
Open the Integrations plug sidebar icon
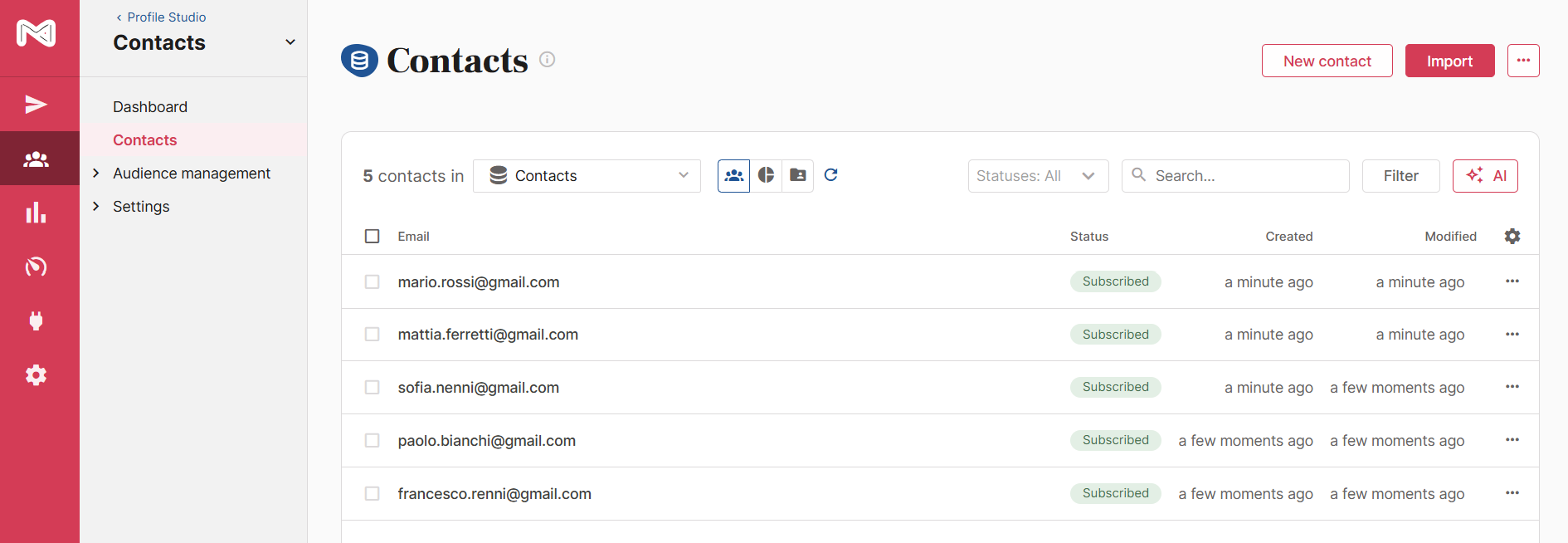click(37, 320)
